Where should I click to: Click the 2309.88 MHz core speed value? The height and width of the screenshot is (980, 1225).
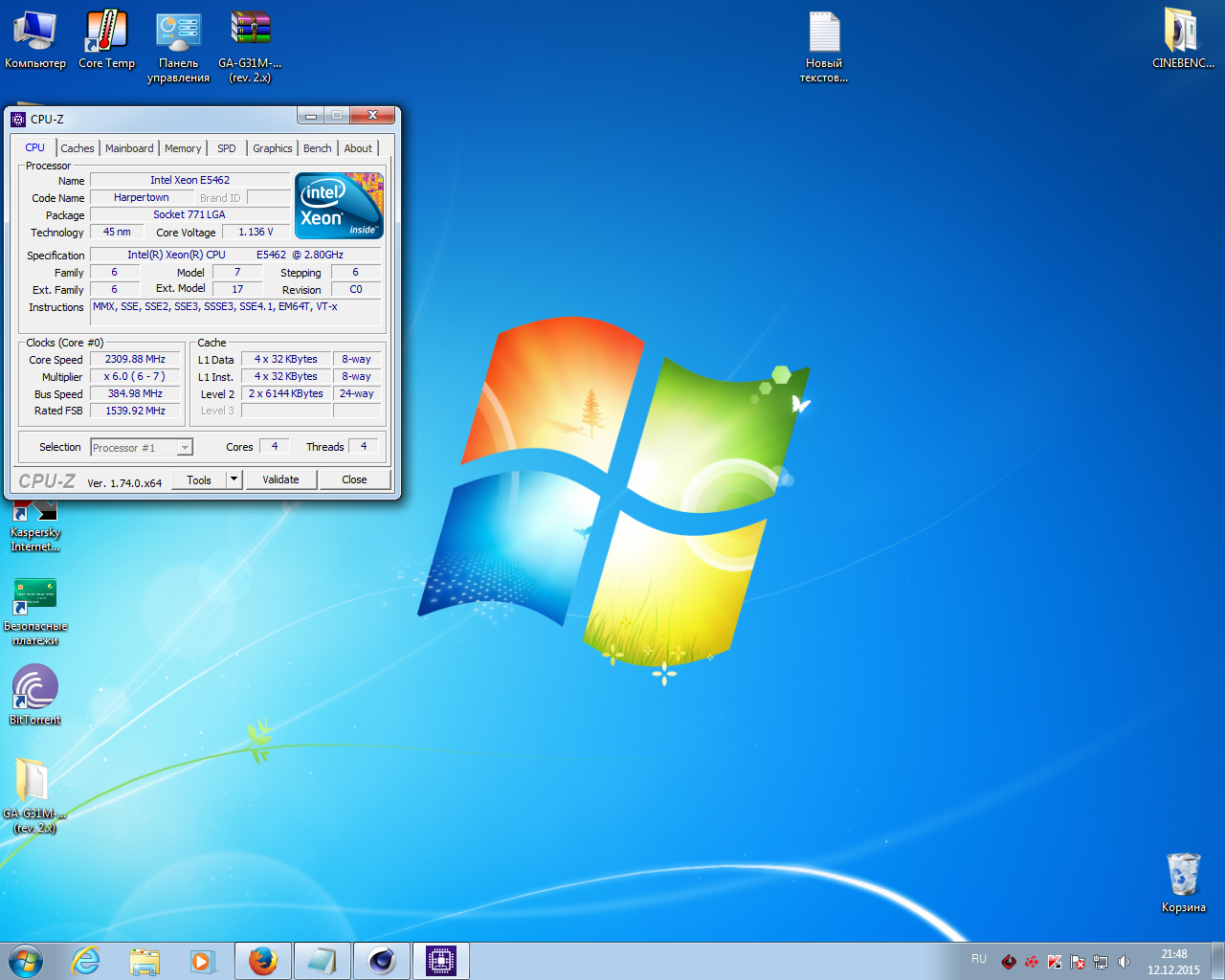(x=135, y=359)
